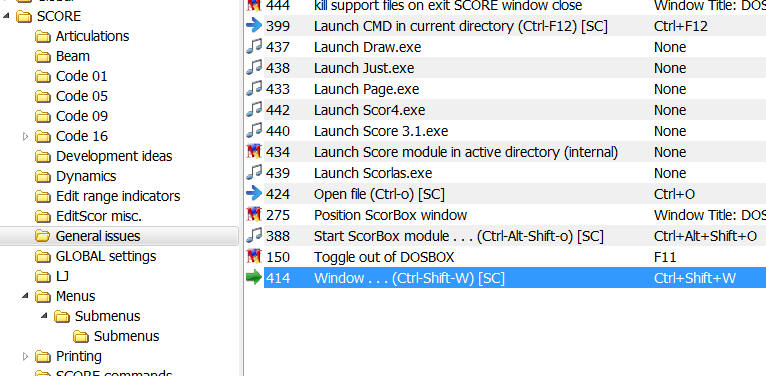Click the blue arrow icon for Open file macro

(254, 194)
